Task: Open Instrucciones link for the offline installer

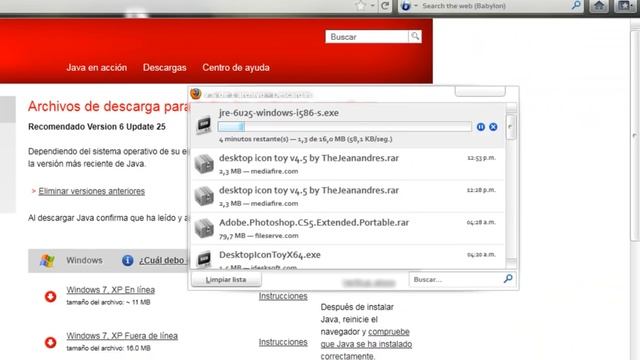Action: (x=283, y=342)
